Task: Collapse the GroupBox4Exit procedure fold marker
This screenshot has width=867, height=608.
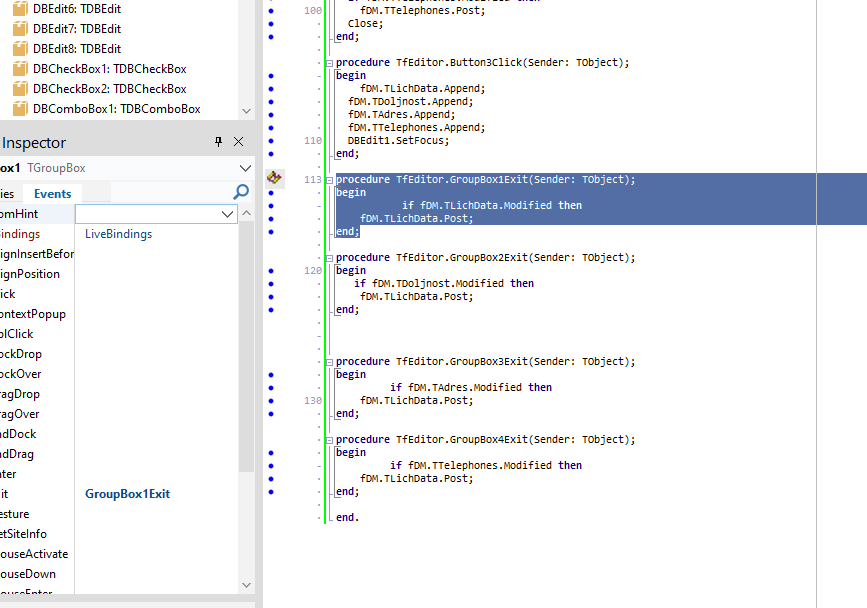Action: [x=330, y=440]
